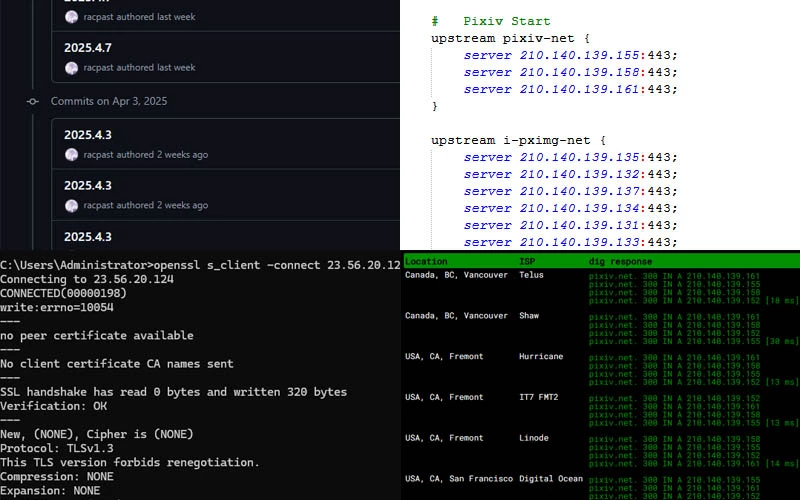Select the Digital Ocean ISP row
The image size is (800, 500).
pyautogui.click(x=551, y=479)
